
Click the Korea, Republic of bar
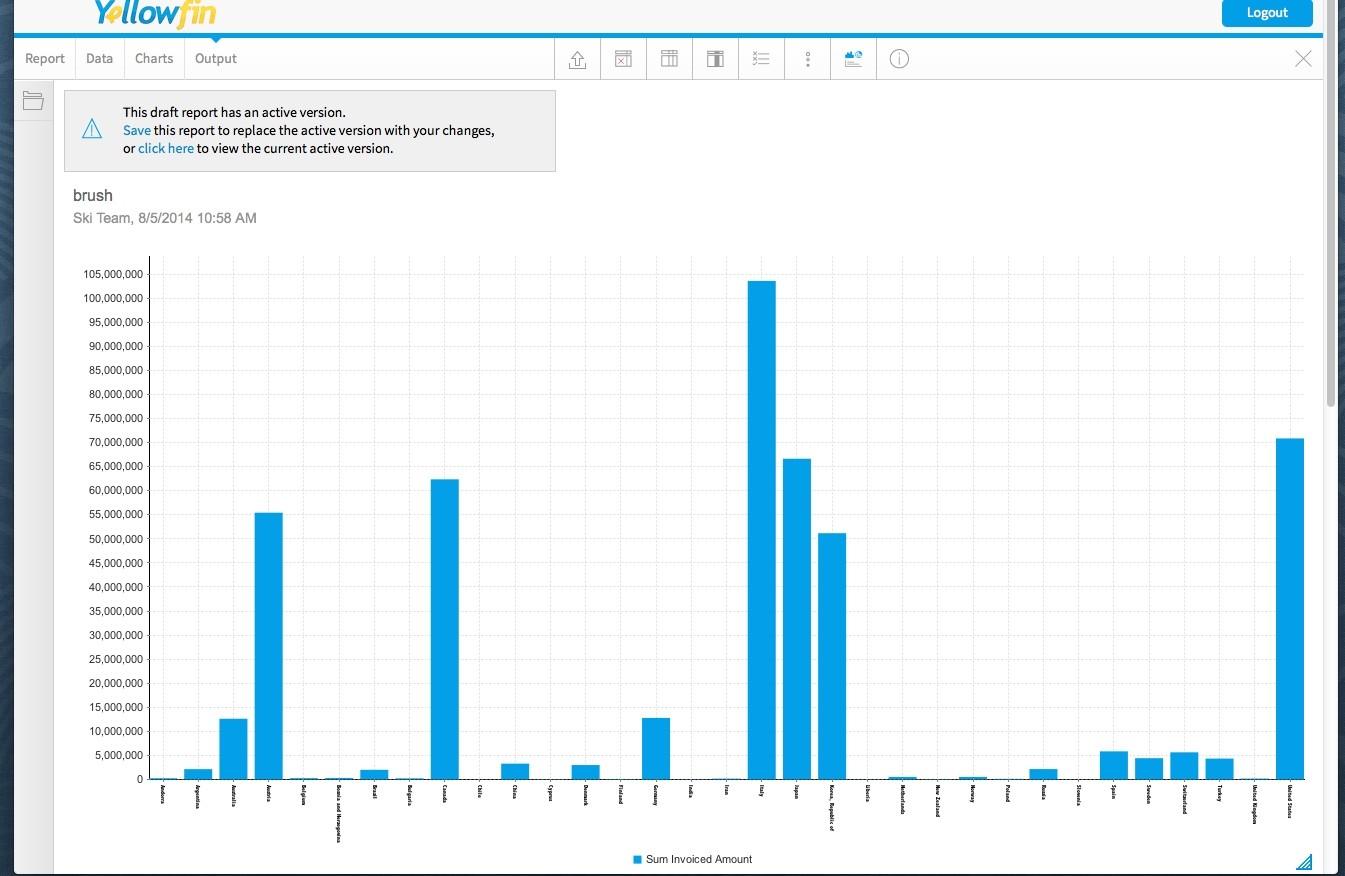click(x=832, y=656)
